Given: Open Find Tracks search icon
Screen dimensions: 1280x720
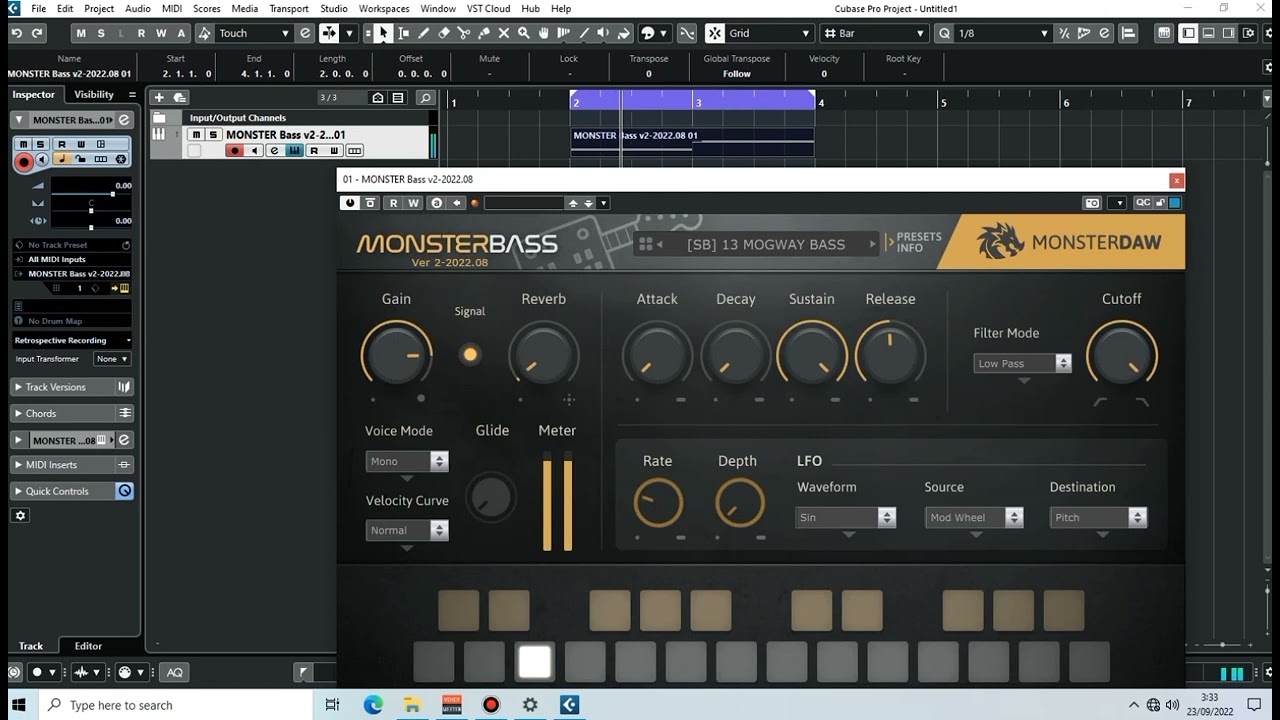Looking at the screenshot, I should tap(425, 98).
